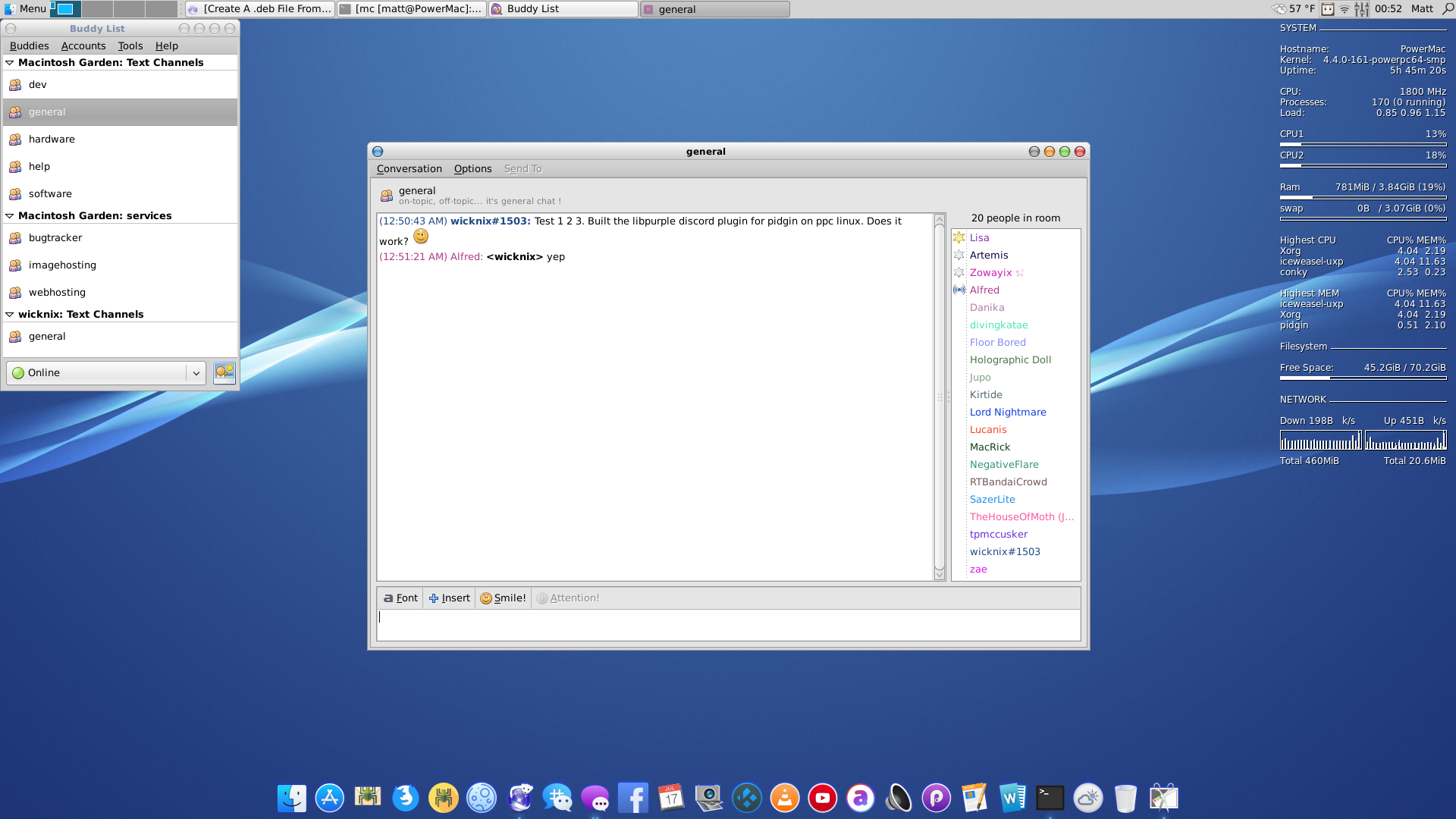Click the message input field

pos(728,625)
